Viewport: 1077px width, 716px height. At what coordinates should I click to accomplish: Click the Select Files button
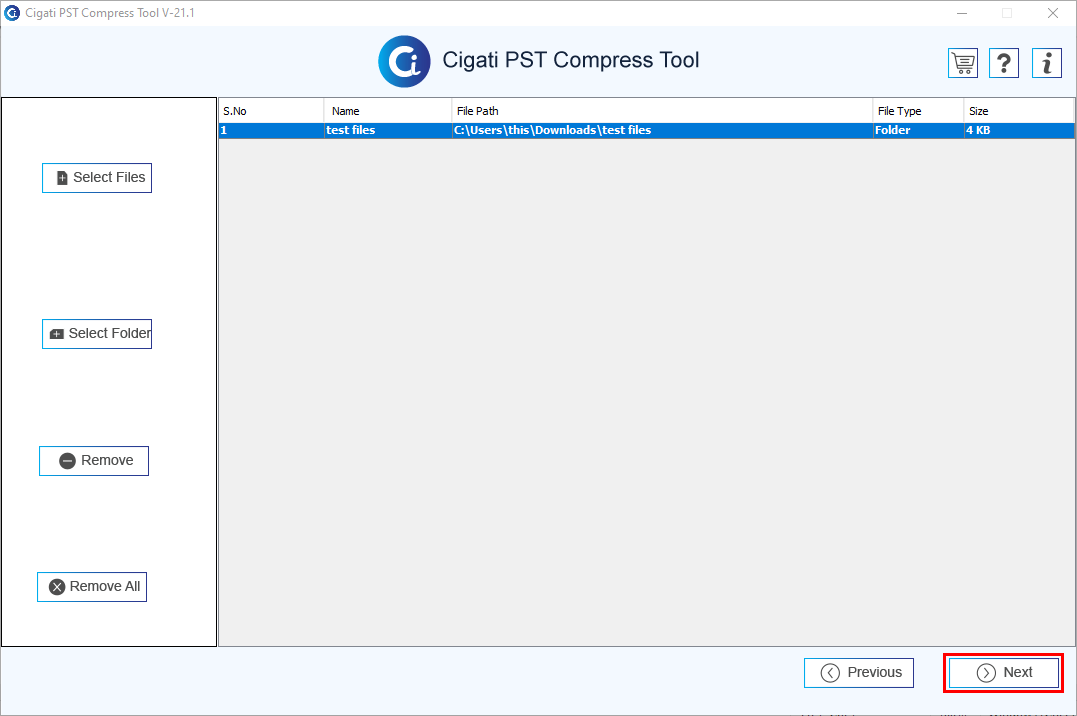point(97,178)
